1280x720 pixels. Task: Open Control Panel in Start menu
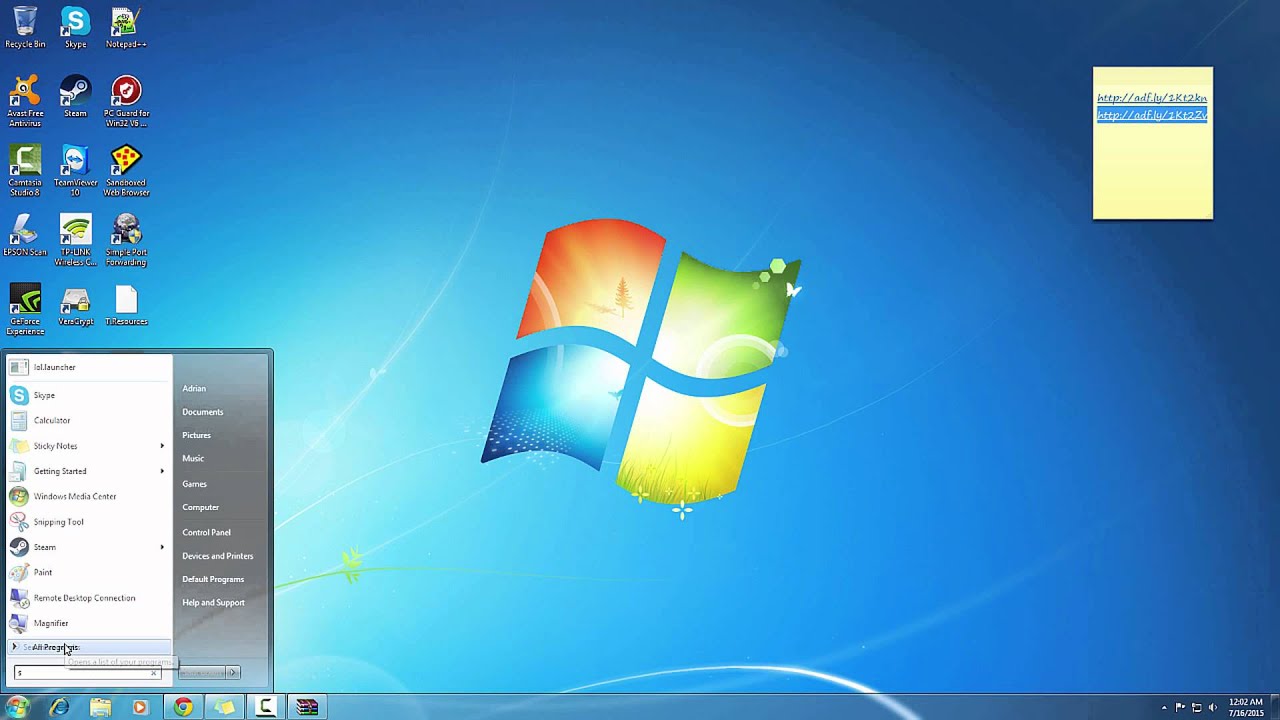(207, 532)
